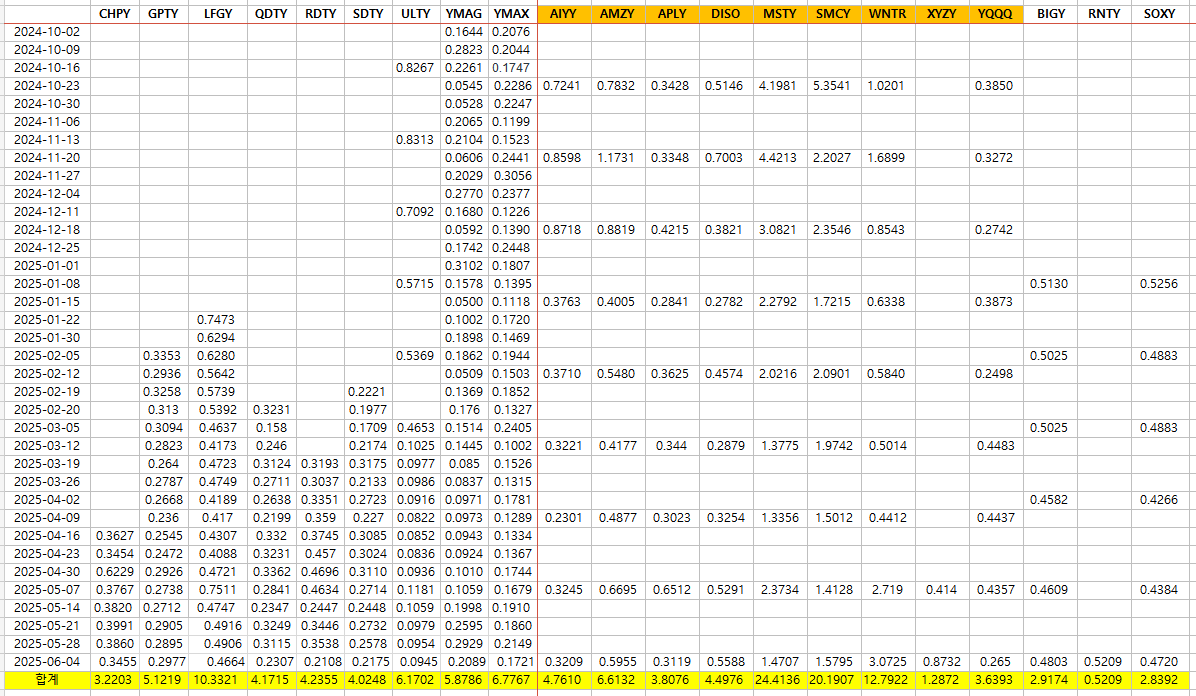Click the orange APLY header cell

point(672,14)
